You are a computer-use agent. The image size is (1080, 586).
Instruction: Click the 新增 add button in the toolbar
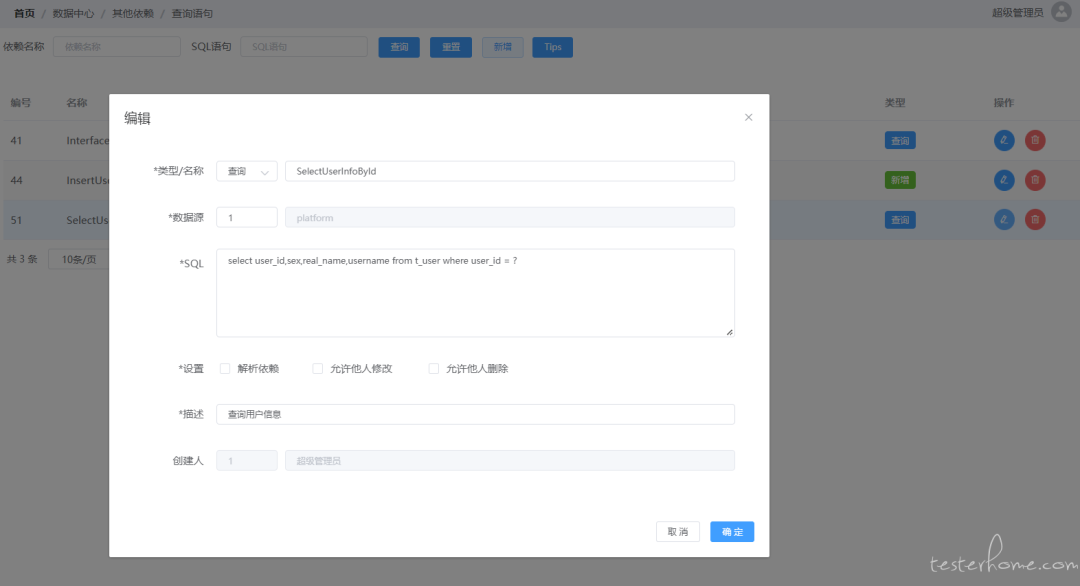[502, 47]
